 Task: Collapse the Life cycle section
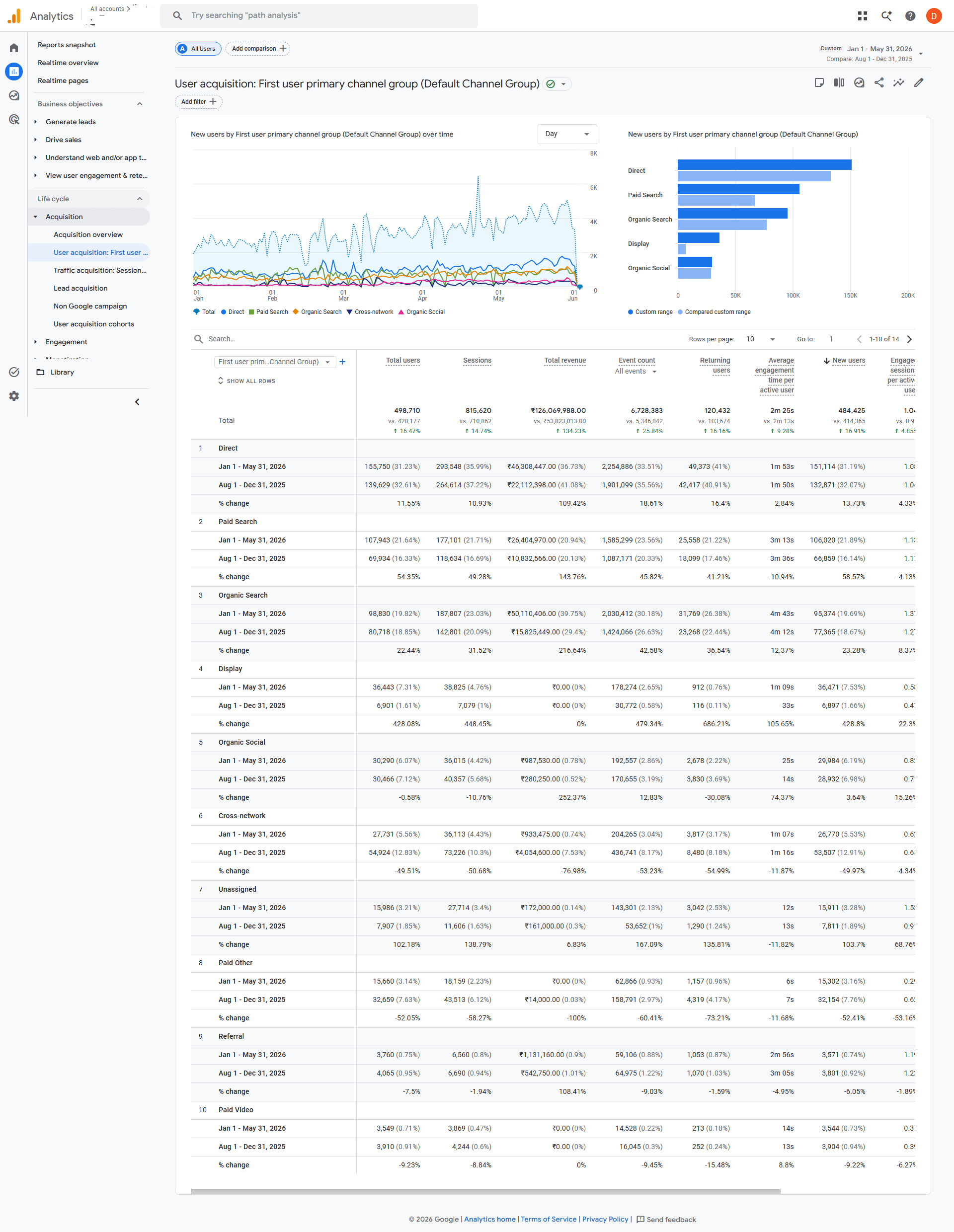pyautogui.click(x=140, y=199)
